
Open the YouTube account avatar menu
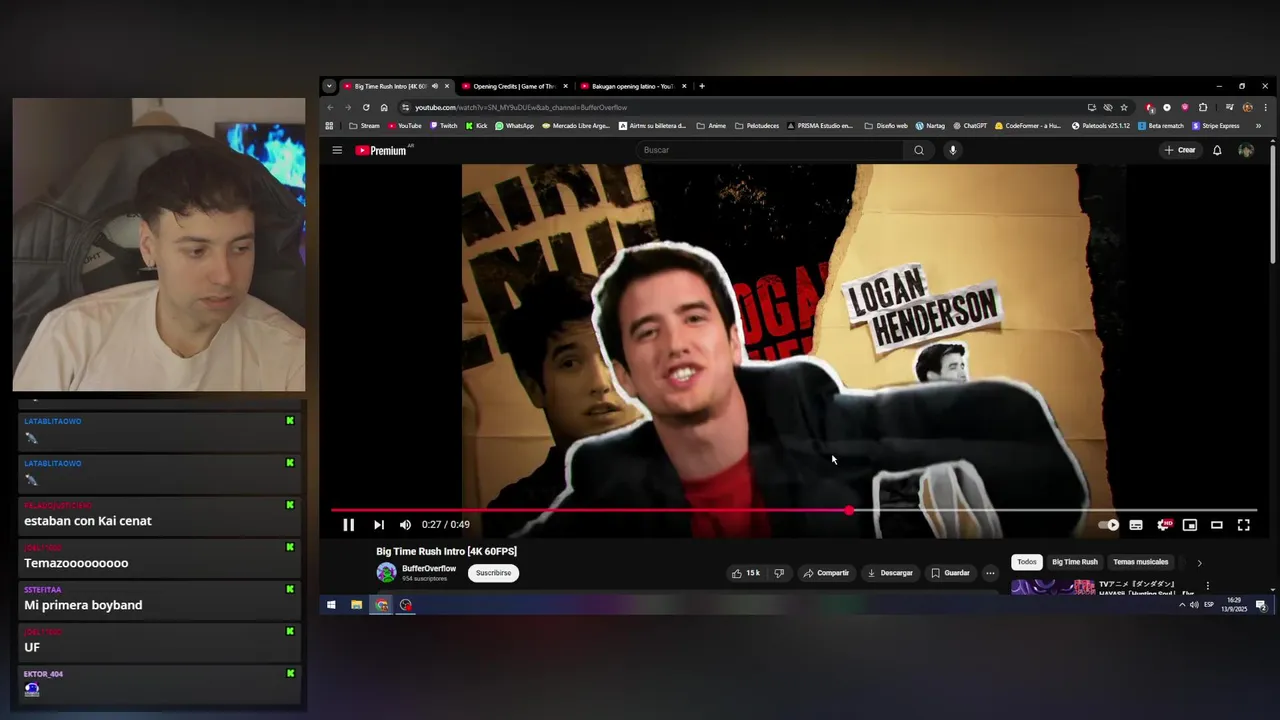1246,150
